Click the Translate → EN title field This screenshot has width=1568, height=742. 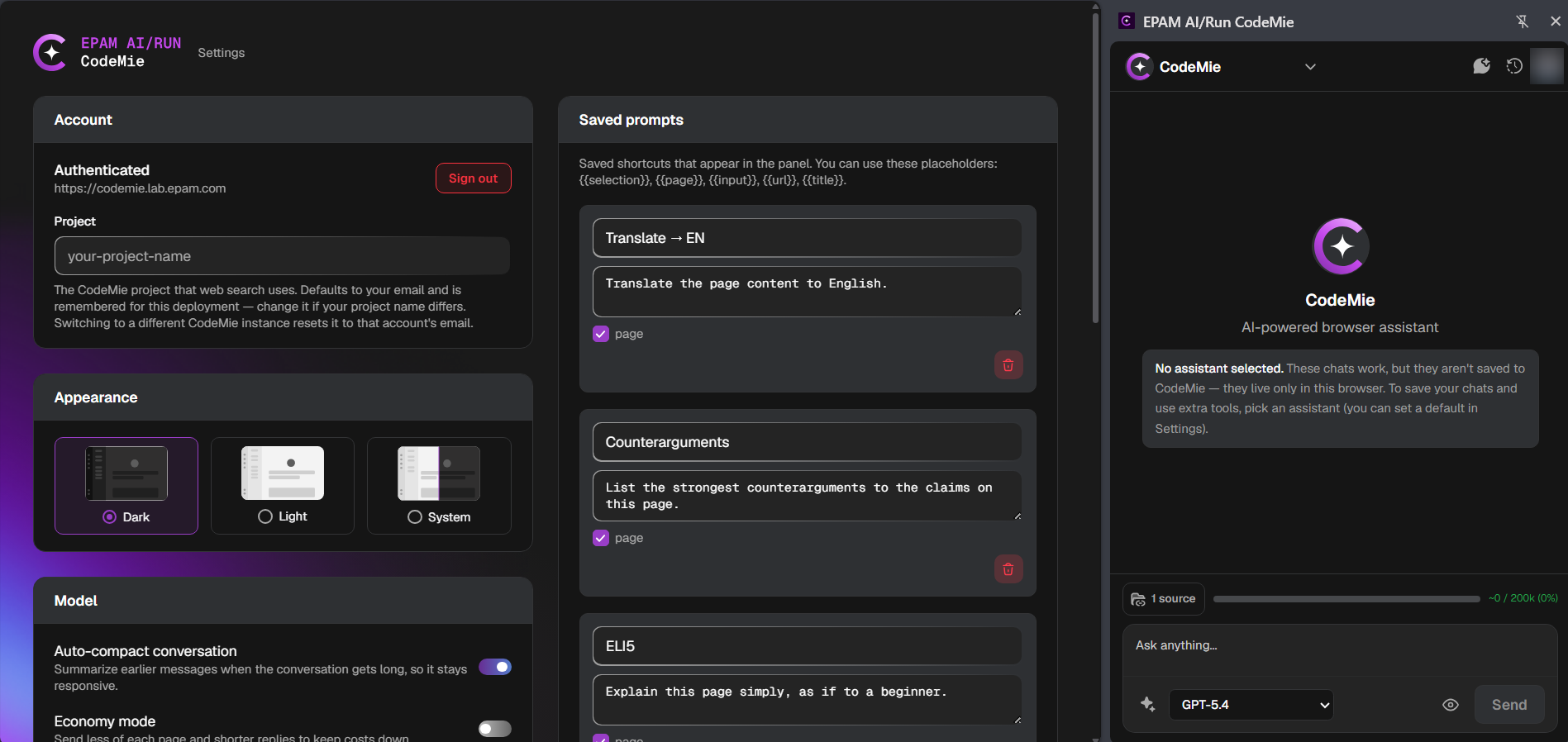pyautogui.click(x=807, y=238)
